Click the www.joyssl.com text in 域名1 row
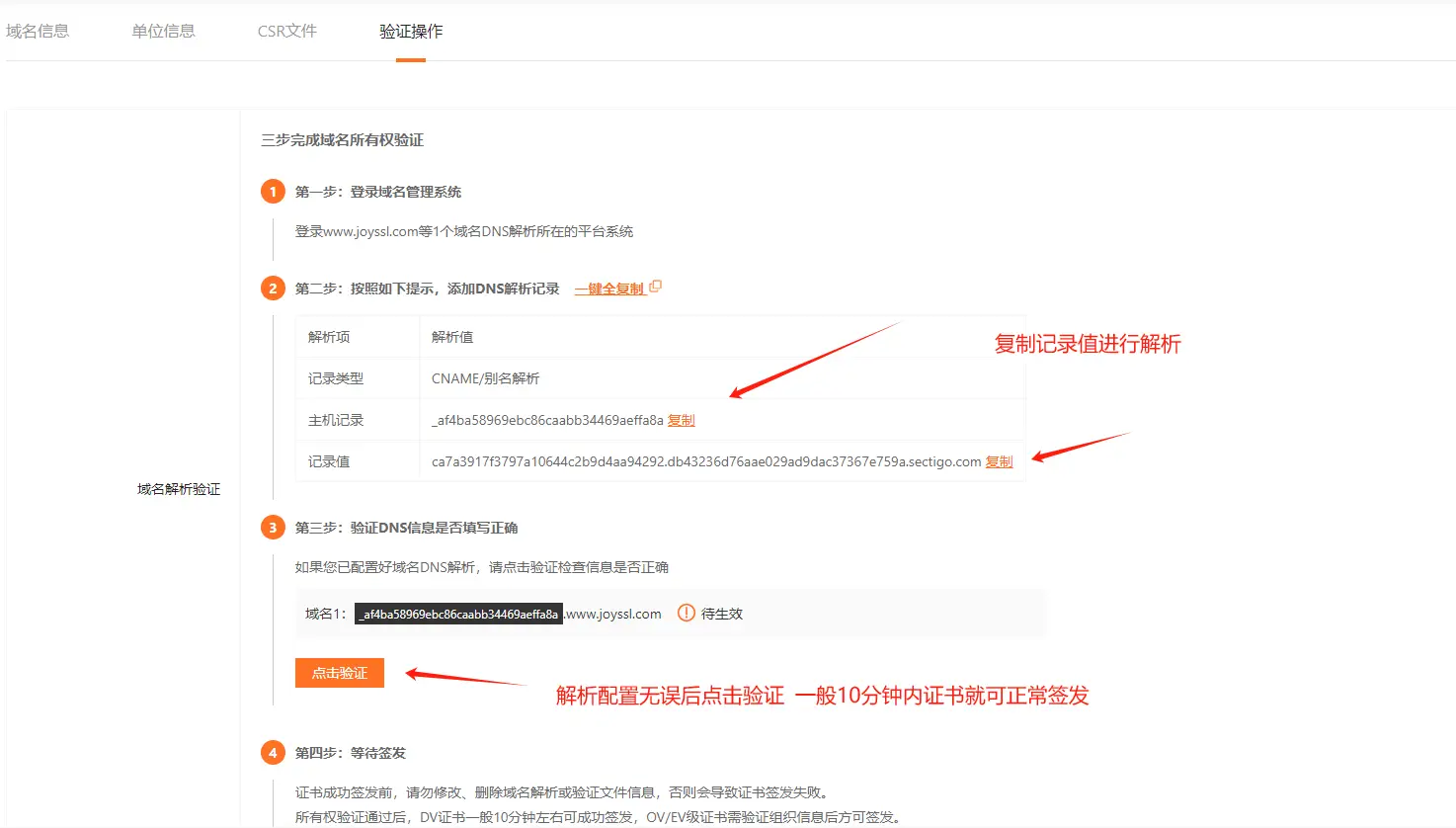The width and height of the screenshot is (1456, 828). pos(613,614)
